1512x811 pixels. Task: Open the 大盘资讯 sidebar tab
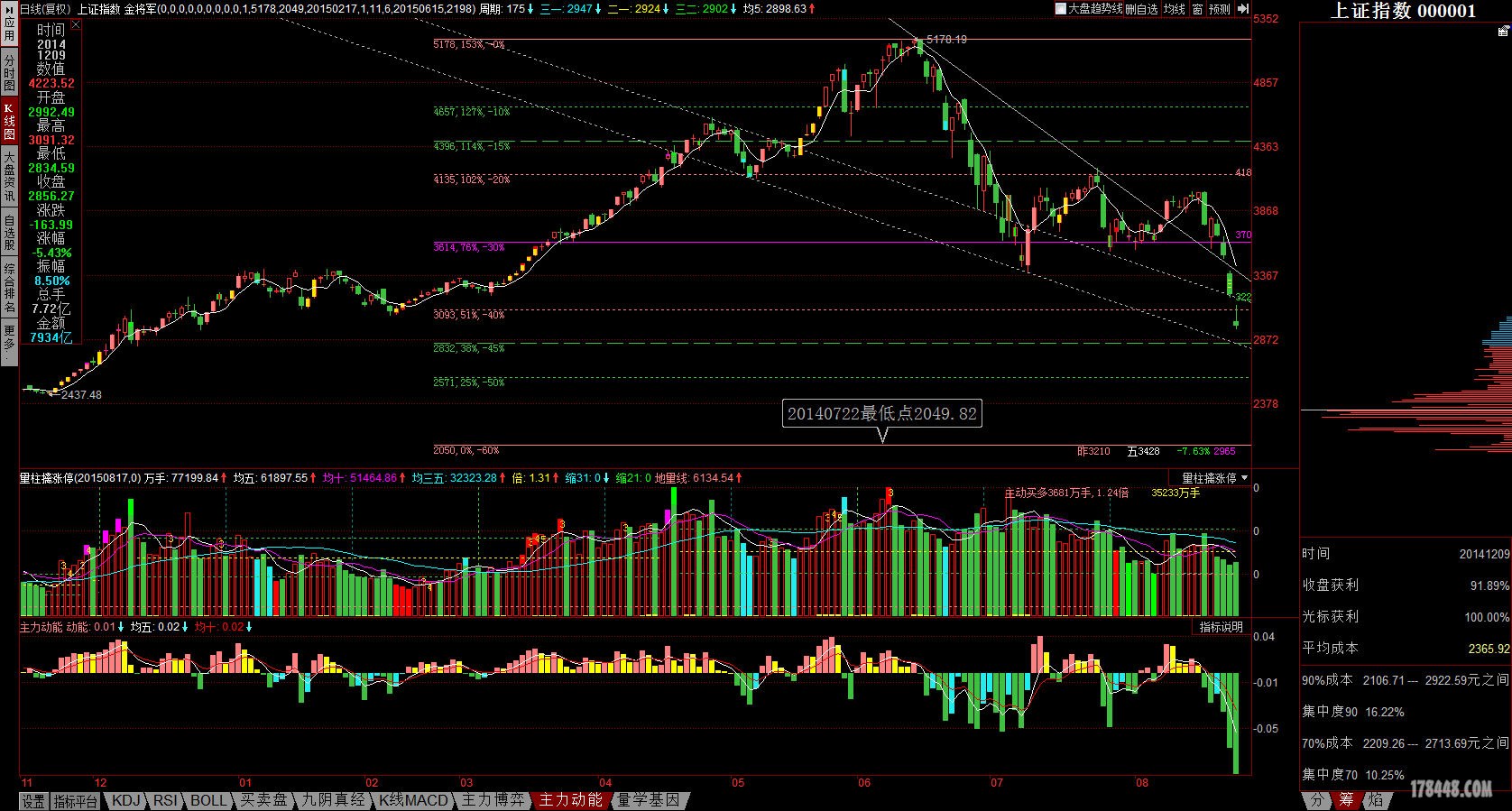9,177
